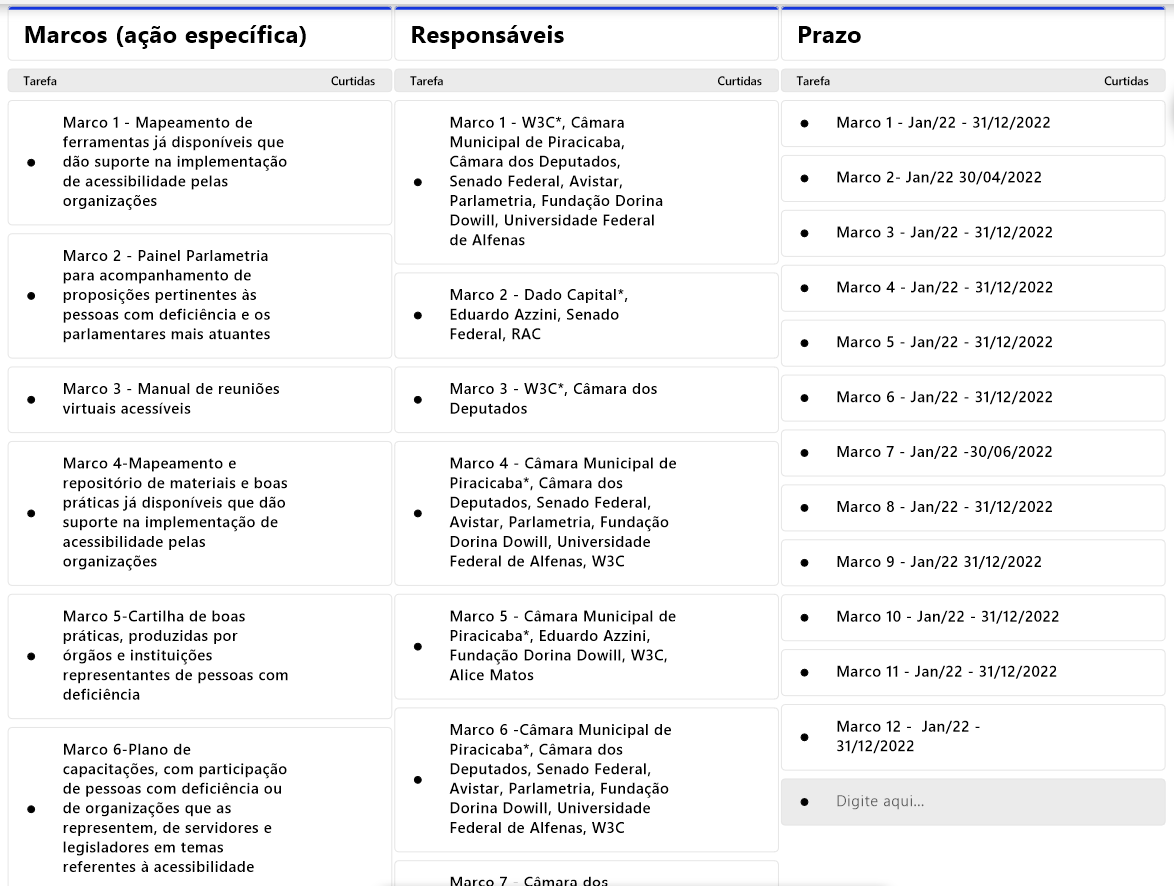Click Curtidas header in Responsáveis column

pyautogui.click(x=739, y=81)
